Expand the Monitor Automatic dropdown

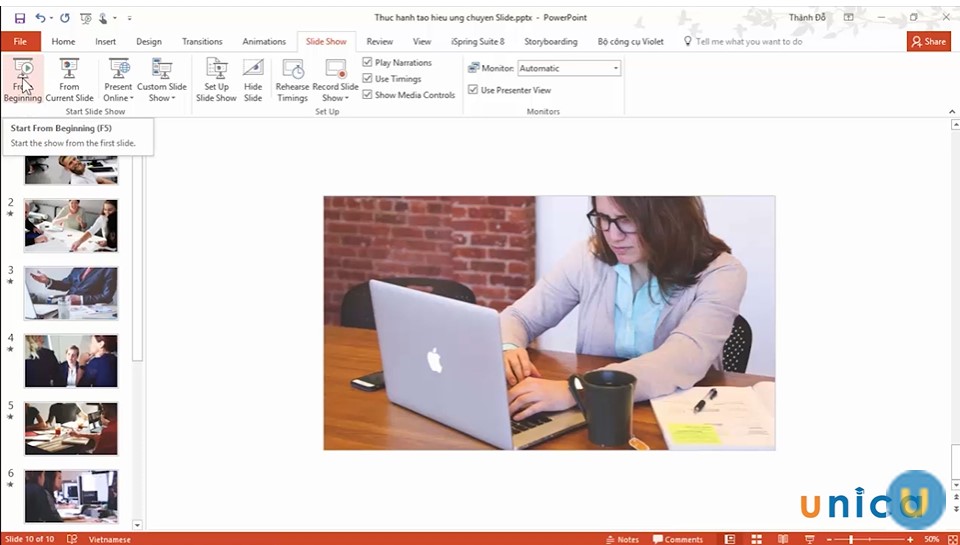point(615,68)
